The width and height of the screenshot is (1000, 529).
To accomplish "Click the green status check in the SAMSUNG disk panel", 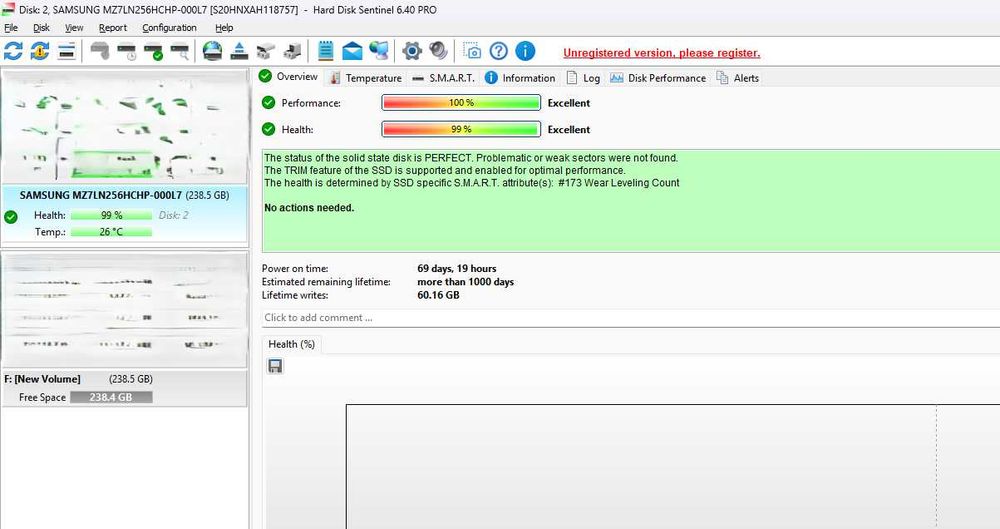I will coord(11,217).
